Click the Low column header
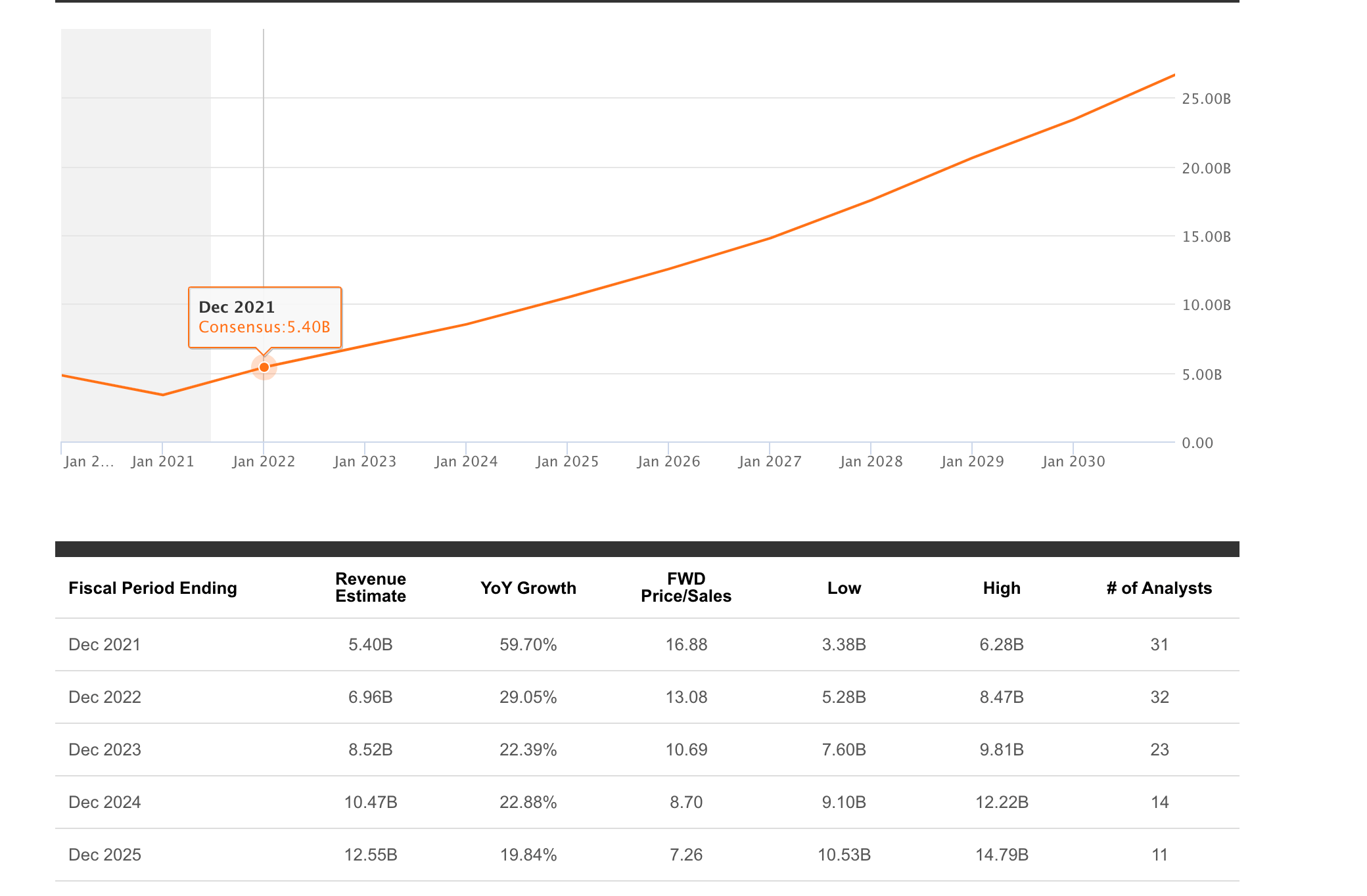 (x=844, y=588)
